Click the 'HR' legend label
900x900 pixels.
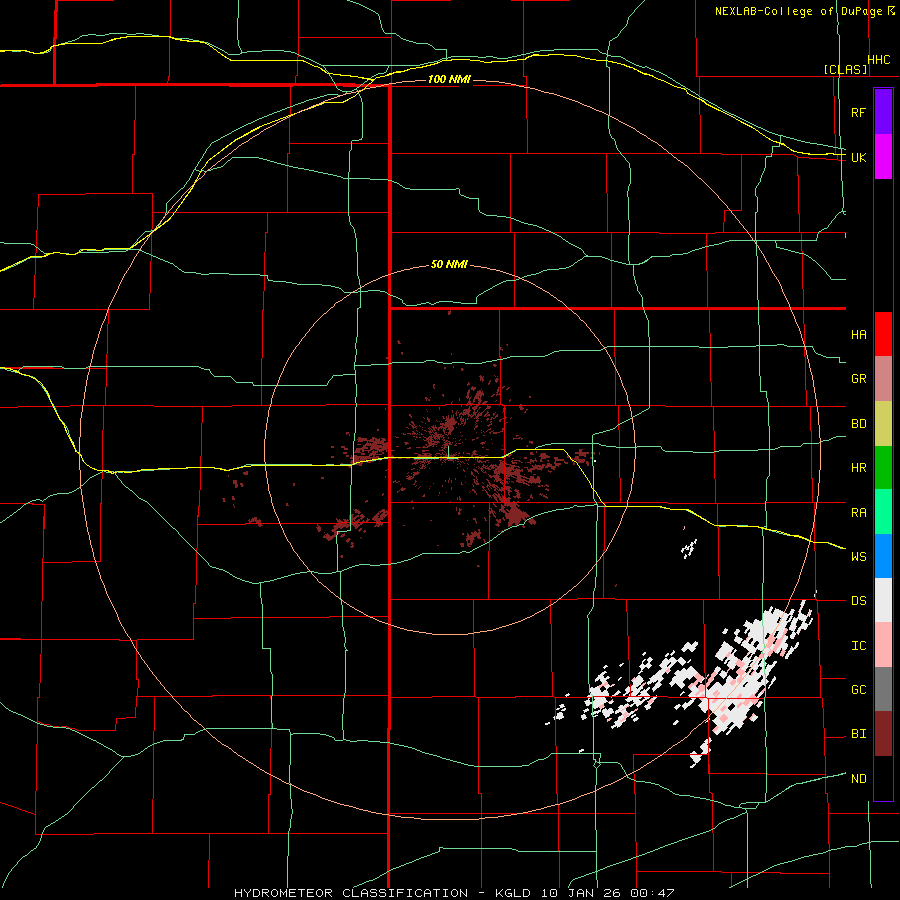click(x=858, y=468)
